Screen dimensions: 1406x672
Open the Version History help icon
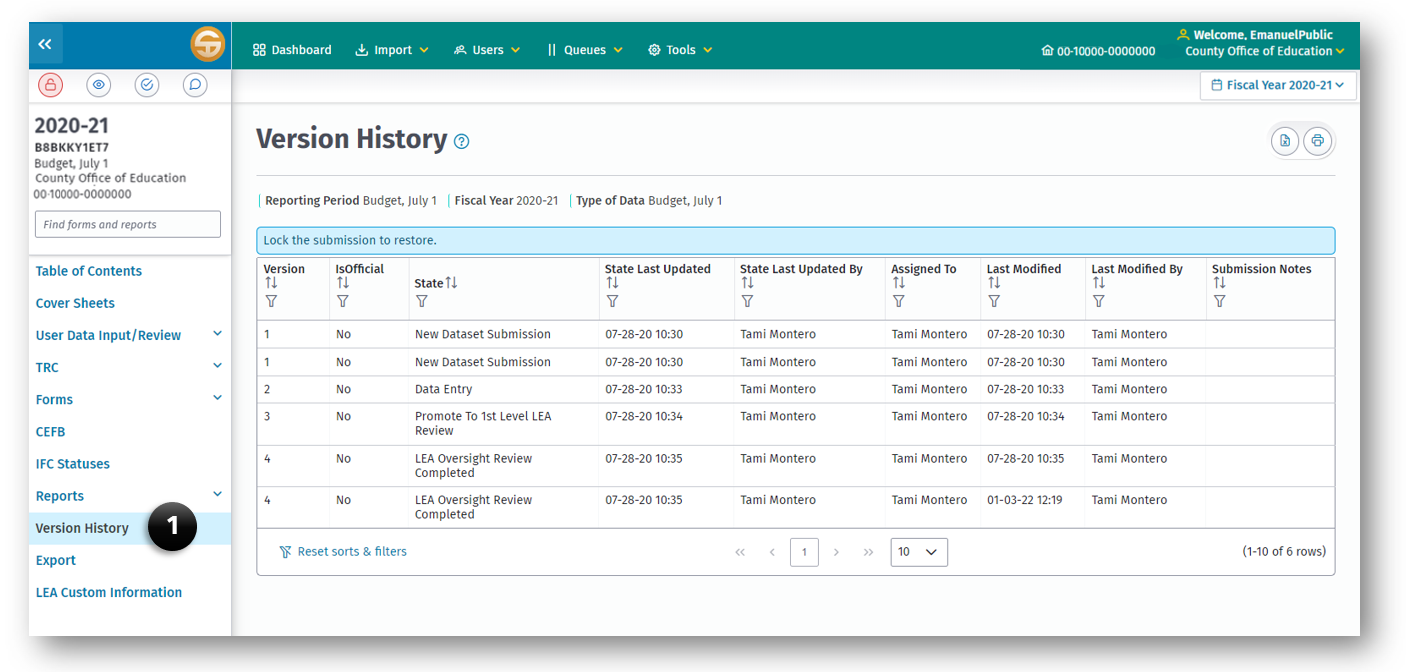tap(461, 141)
